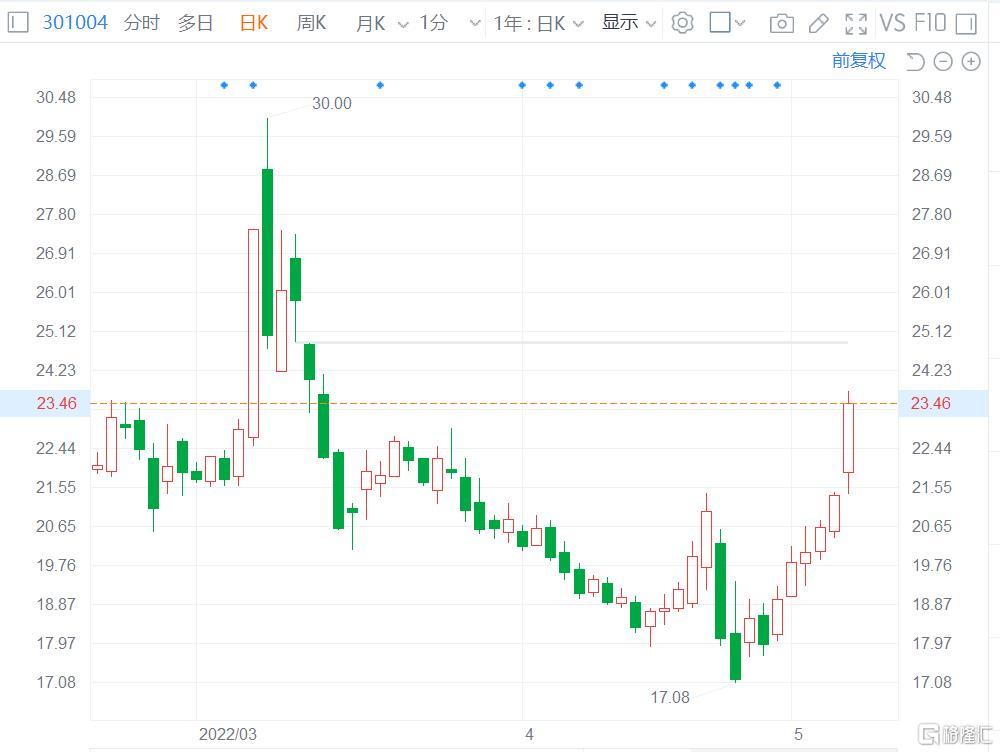The image size is (1000, 752).
Task: Switch to 周K weekly chart tab
Action: [311, 23]
